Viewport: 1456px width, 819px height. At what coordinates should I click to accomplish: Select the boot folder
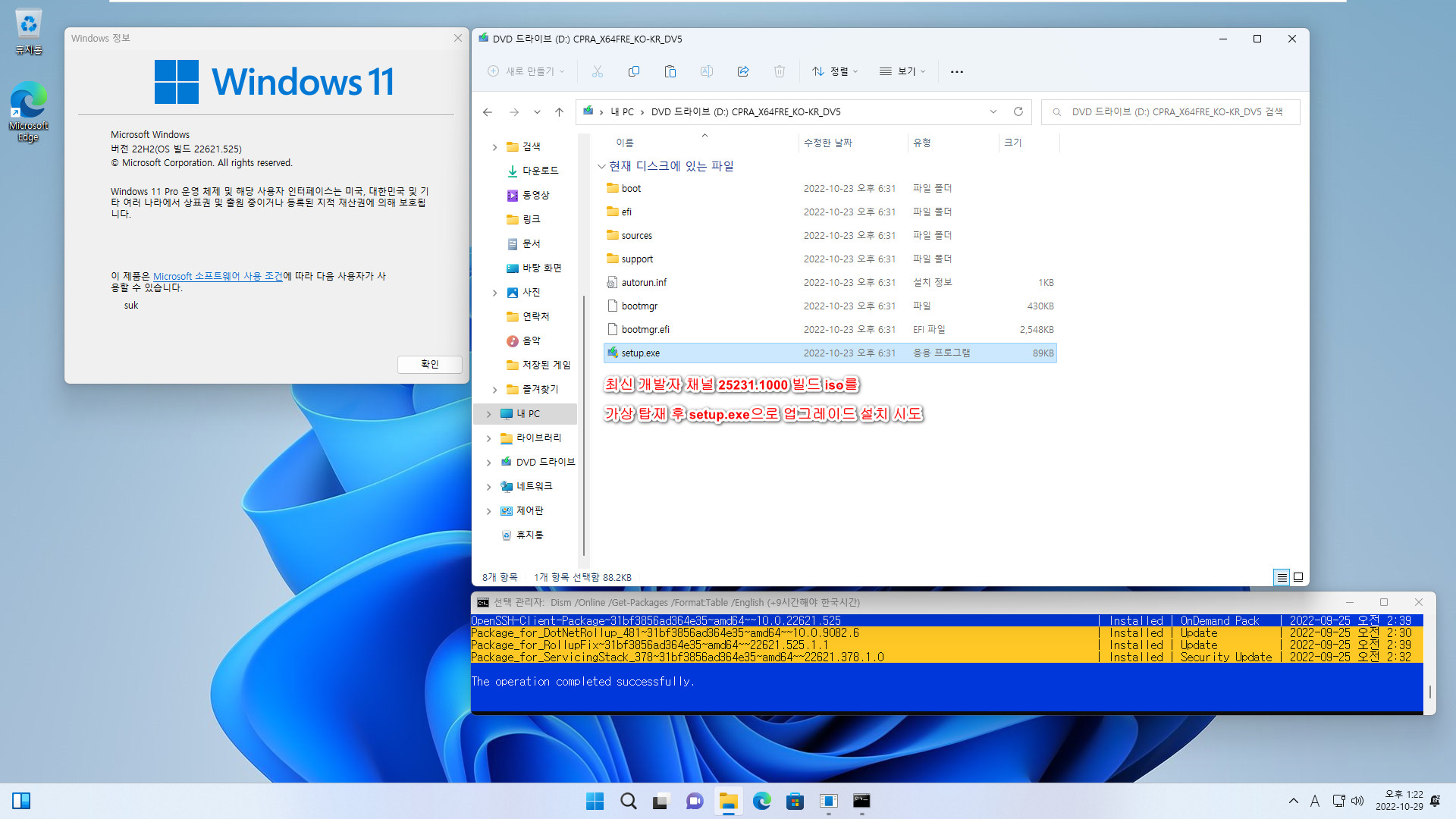(631, 188)
